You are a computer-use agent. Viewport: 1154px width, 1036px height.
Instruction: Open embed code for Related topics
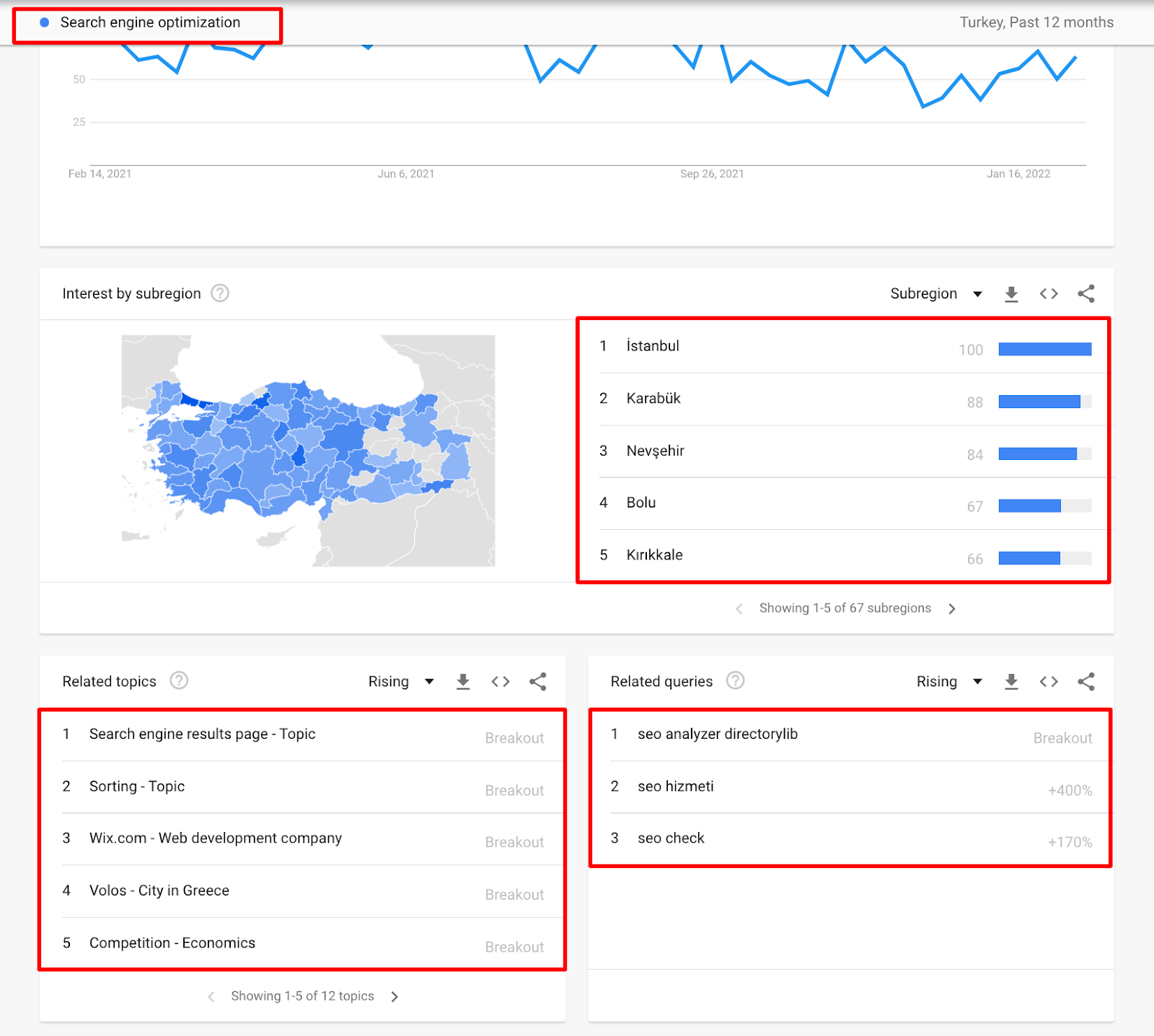click(x=501, y=681)
